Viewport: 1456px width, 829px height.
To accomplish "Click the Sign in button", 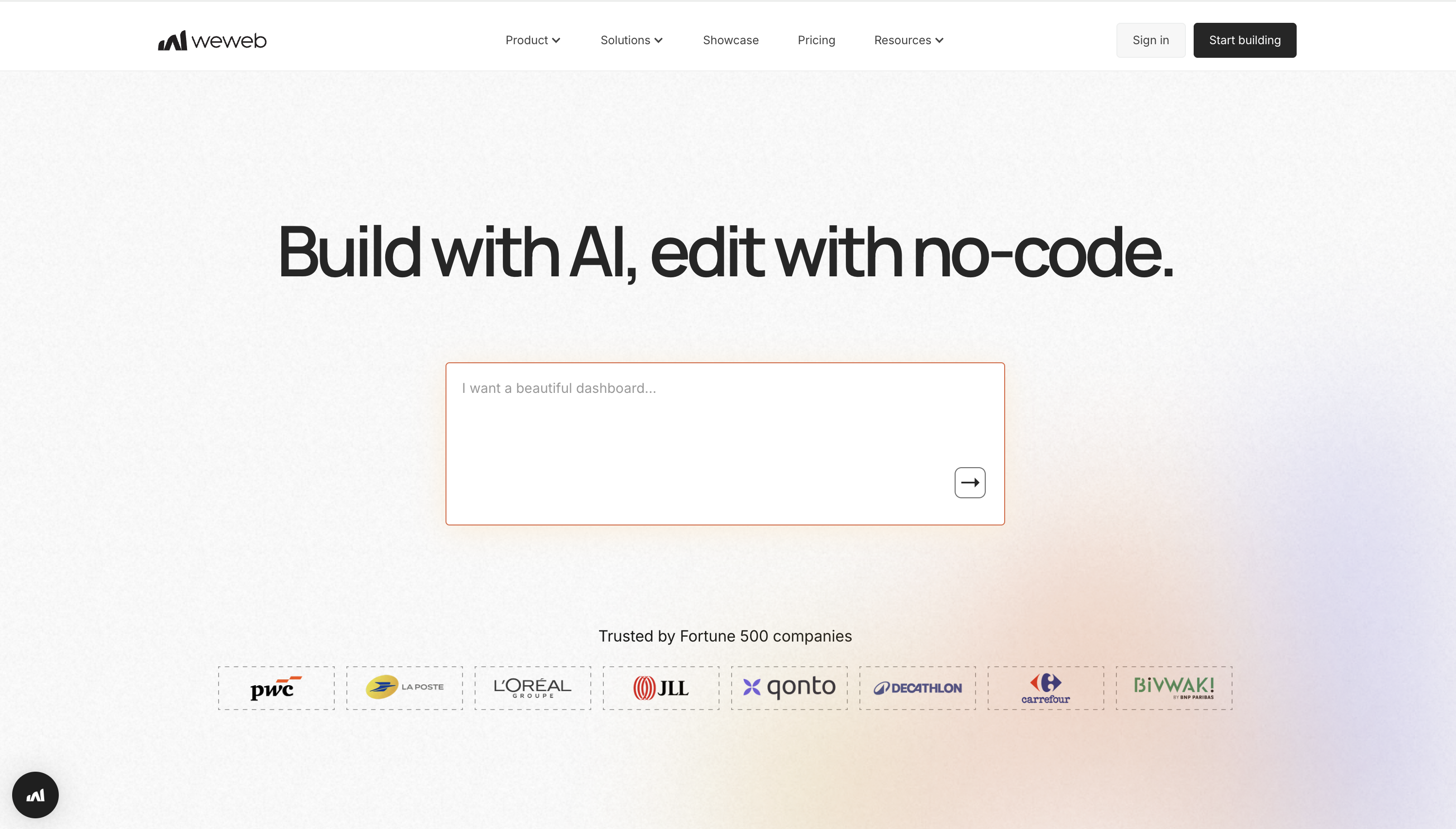I will [1150, 40].
